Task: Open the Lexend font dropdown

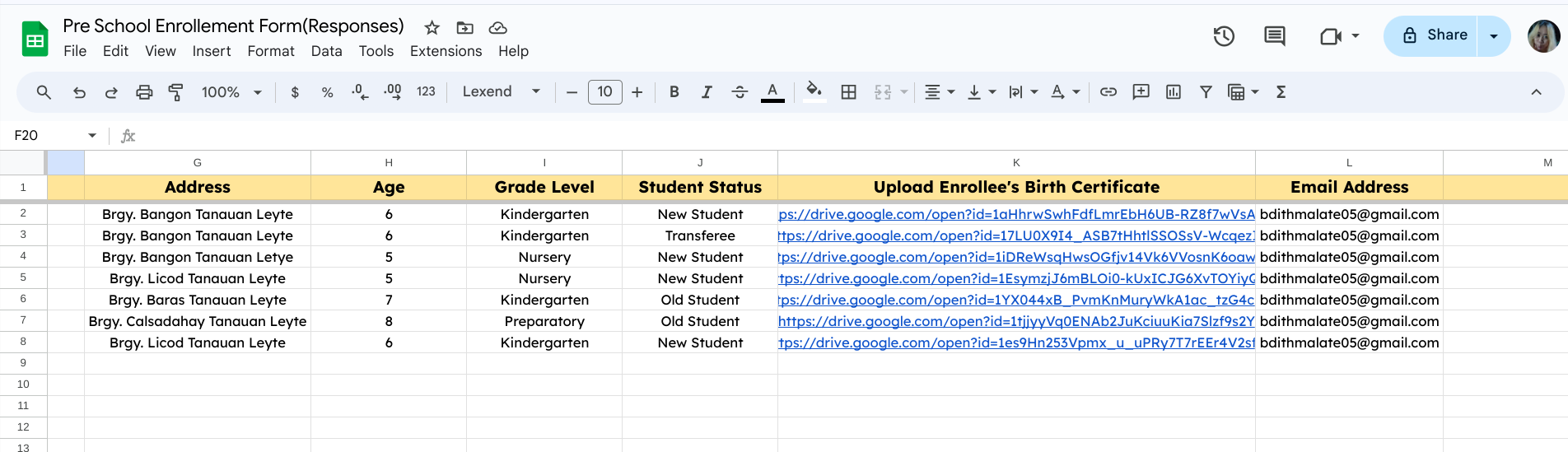Action: click(501, 92)
